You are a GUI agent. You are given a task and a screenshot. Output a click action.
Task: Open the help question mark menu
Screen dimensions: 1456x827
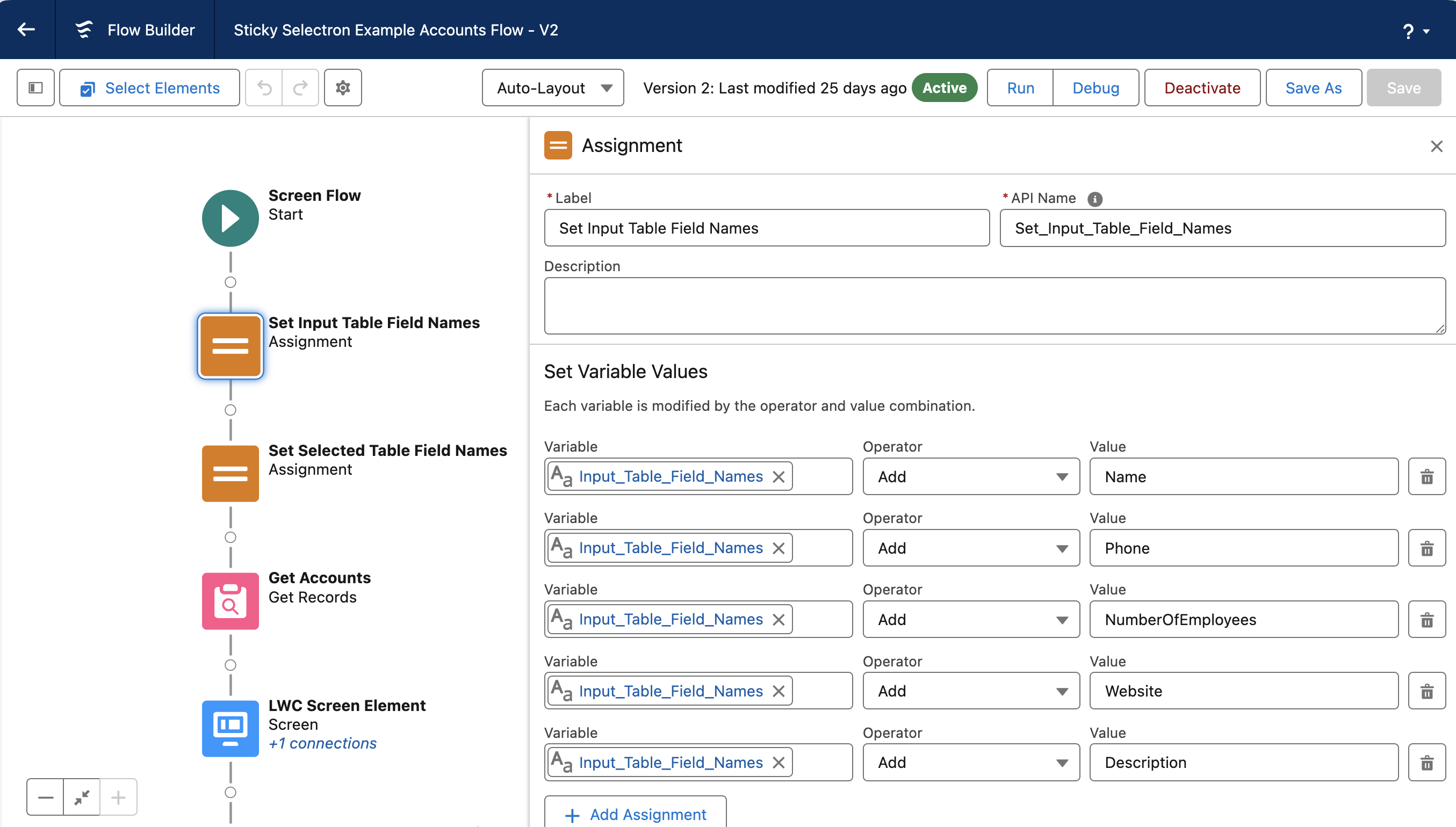pyautogui.click(x=1415, y=31)
